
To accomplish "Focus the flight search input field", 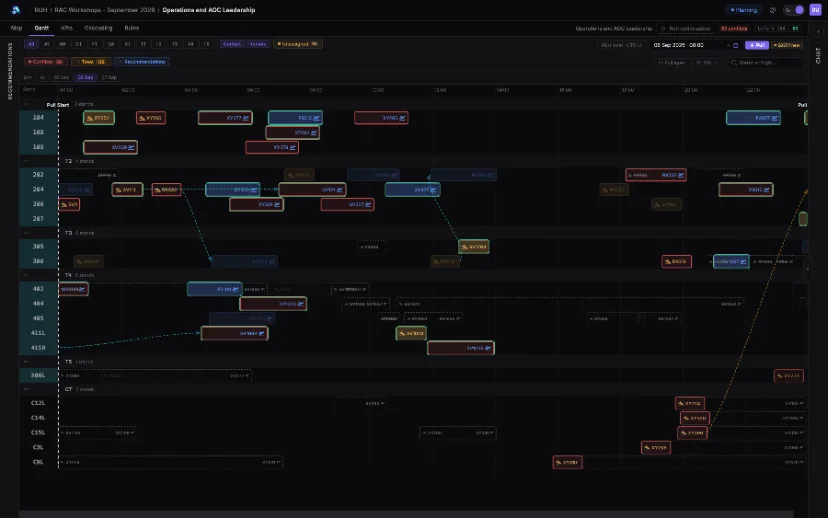I will click(x=765, y=63).
